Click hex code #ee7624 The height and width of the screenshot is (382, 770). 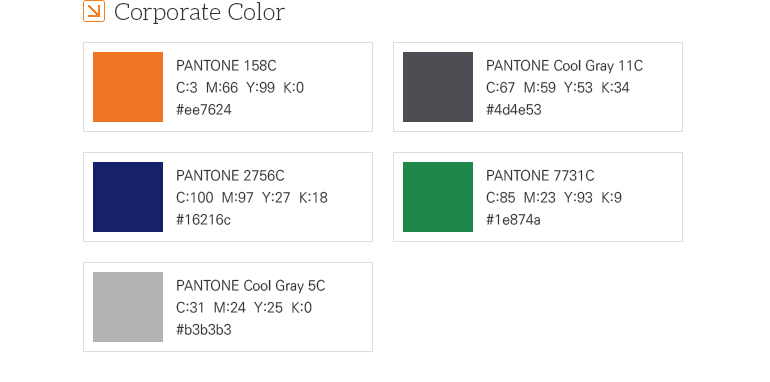(204, 109)
